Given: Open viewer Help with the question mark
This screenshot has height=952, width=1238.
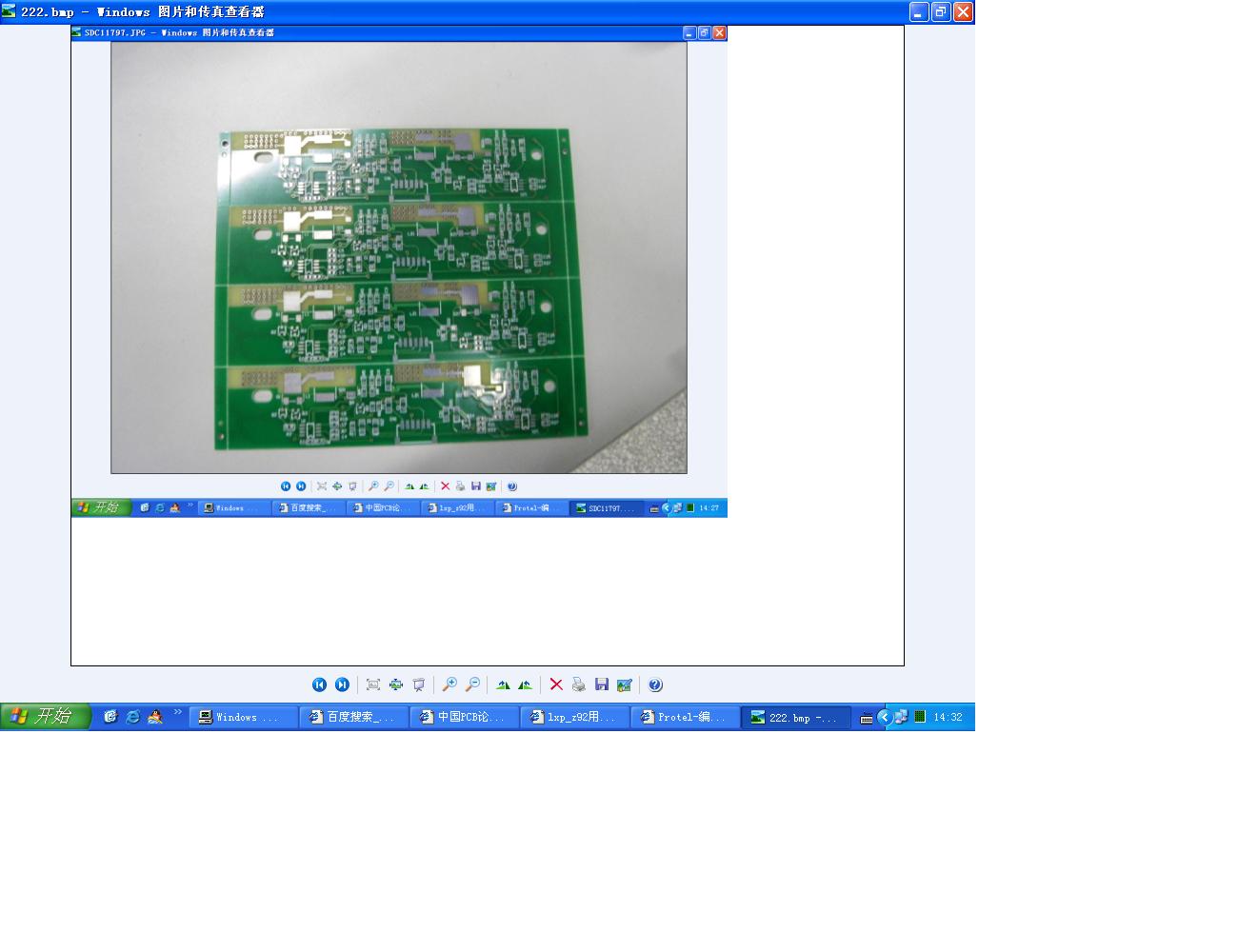Looking at the screenshot, I should [x=655, y=684].
